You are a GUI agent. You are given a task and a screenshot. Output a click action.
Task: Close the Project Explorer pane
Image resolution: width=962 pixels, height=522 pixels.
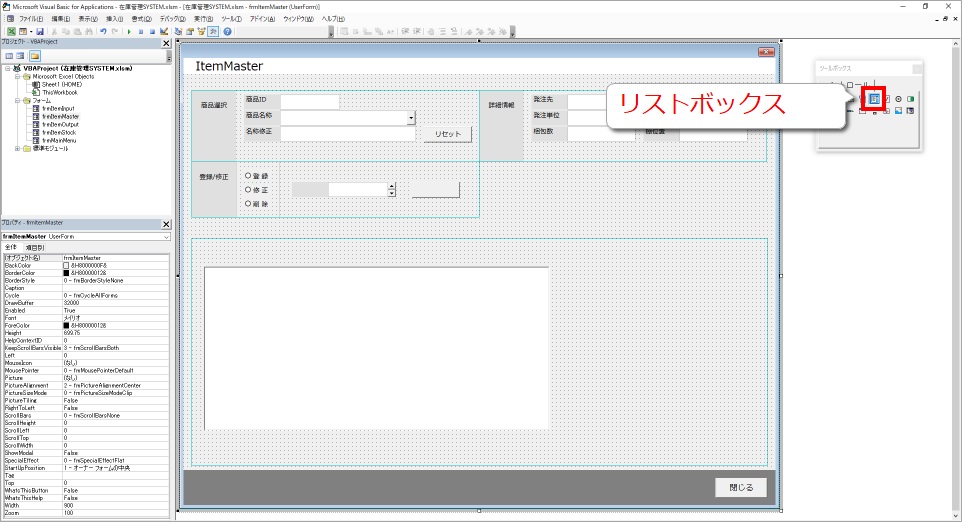(x=166, y=43)
